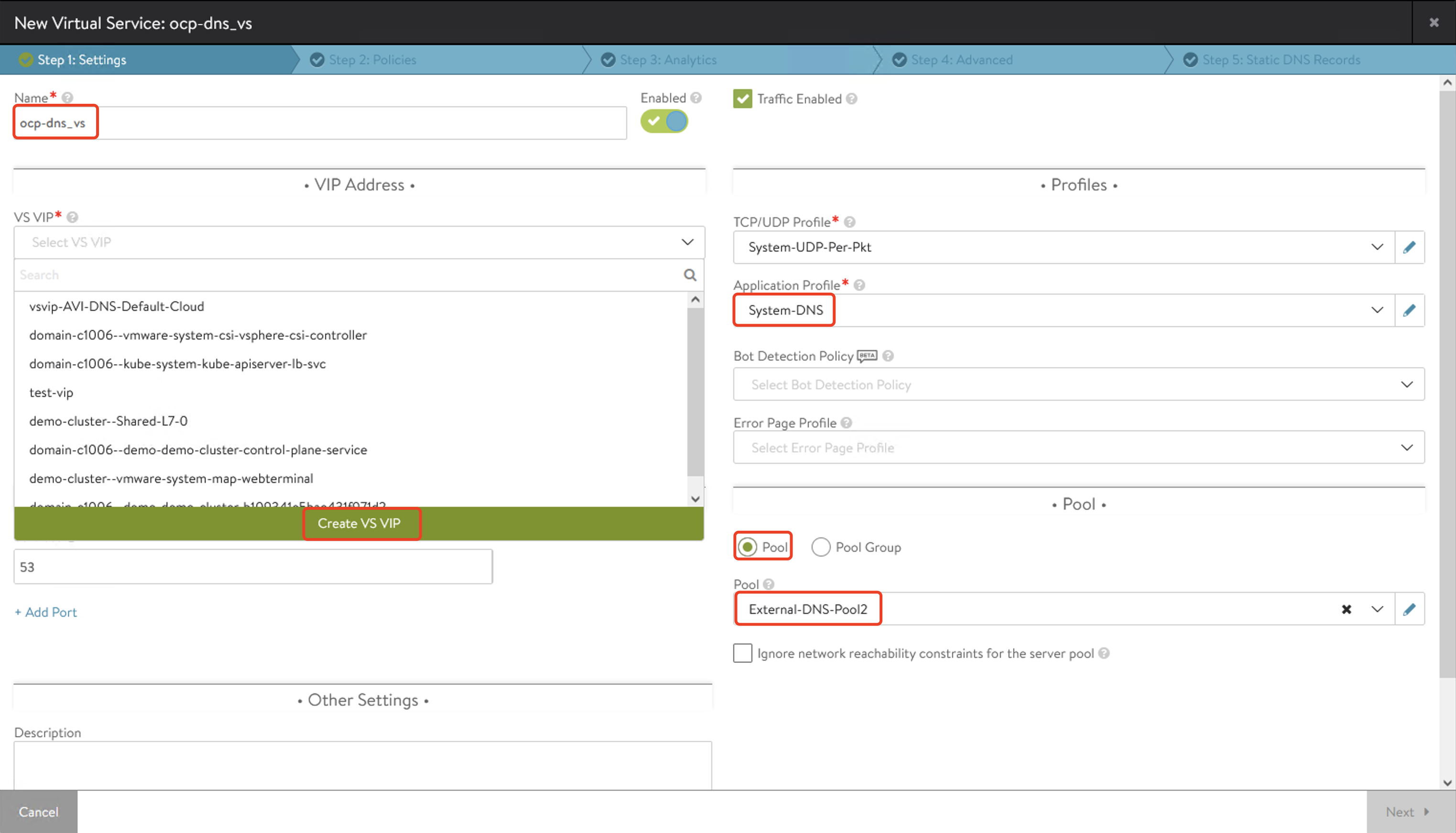This screenshot has height=833, width=1456.
Task: Click the + Add Port link
Action: tap(46, 612)
